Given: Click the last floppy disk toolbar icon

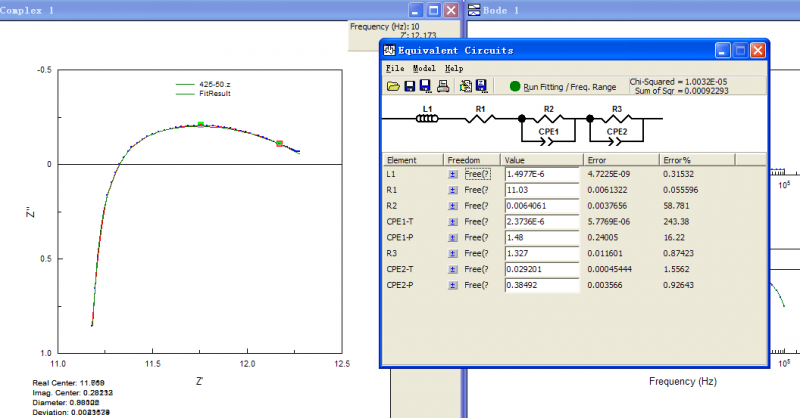Looking at the screenshot, I should pyautogui.click(x=481, y=87).
